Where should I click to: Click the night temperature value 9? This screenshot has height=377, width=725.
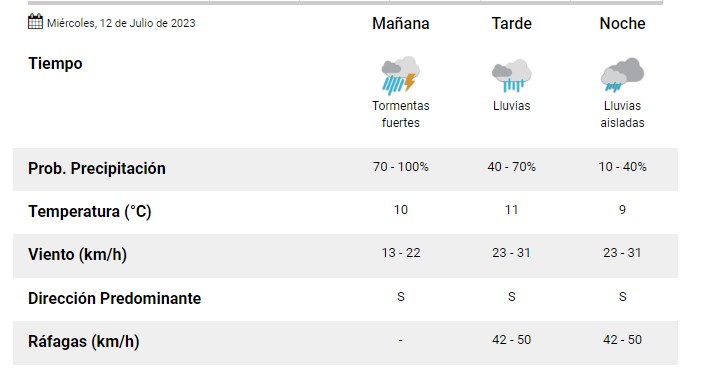pyautogui.click(x=622, y=210)
